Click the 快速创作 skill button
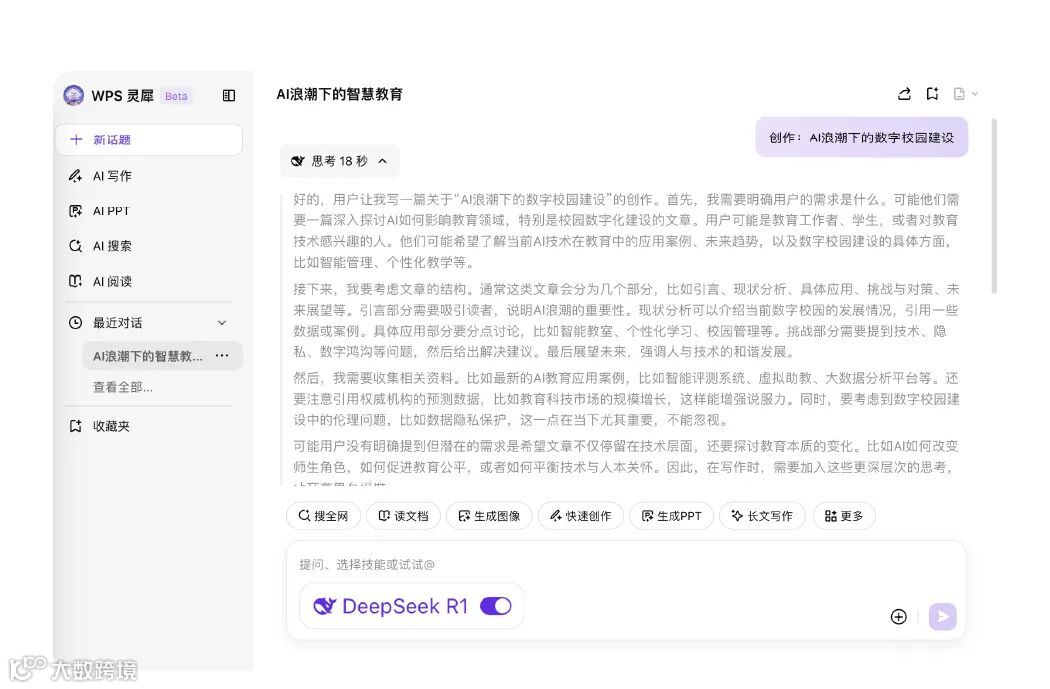 (x=581, y=516)
